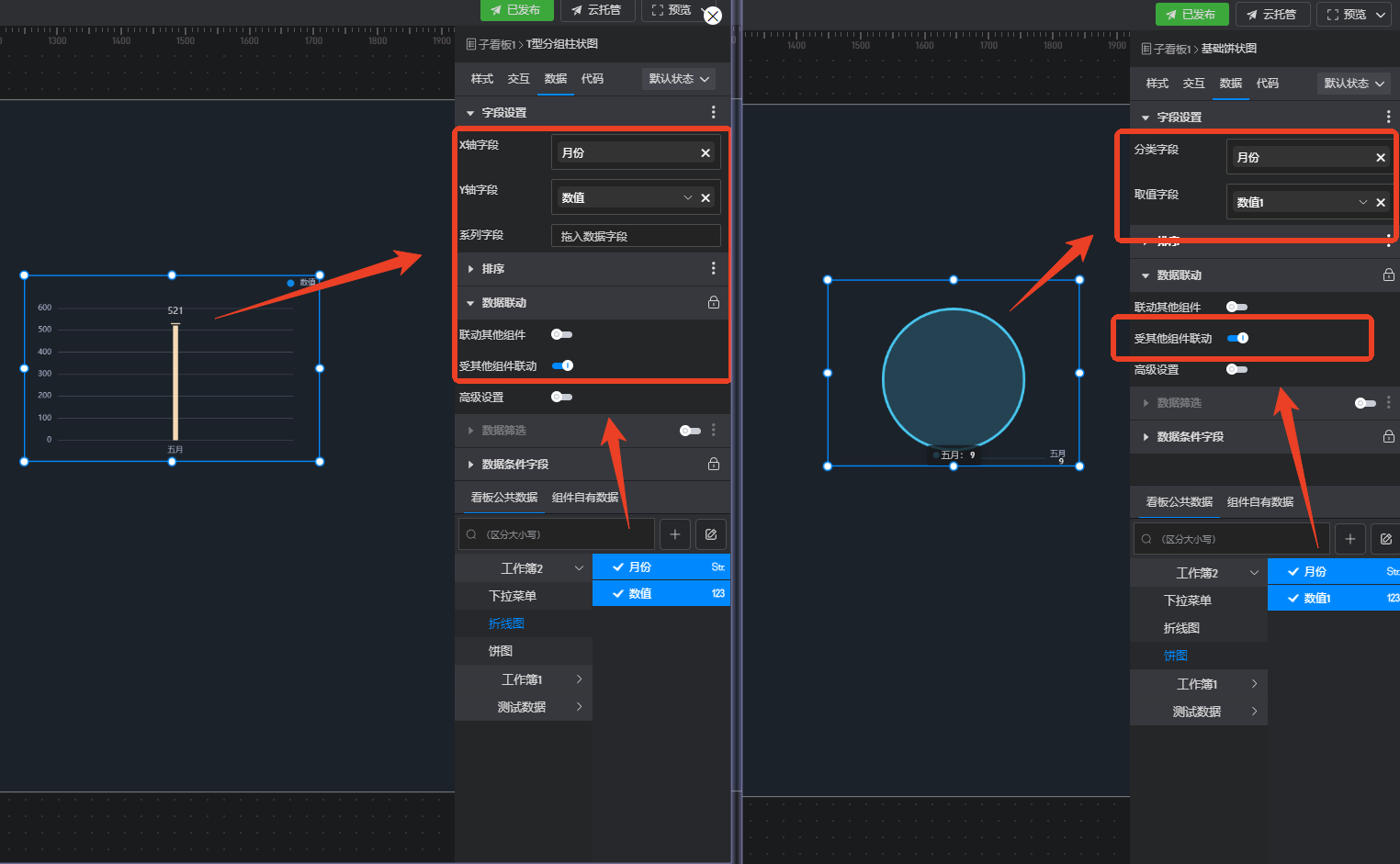Clear 月份 from the X轴字段 field

point(706,153)
